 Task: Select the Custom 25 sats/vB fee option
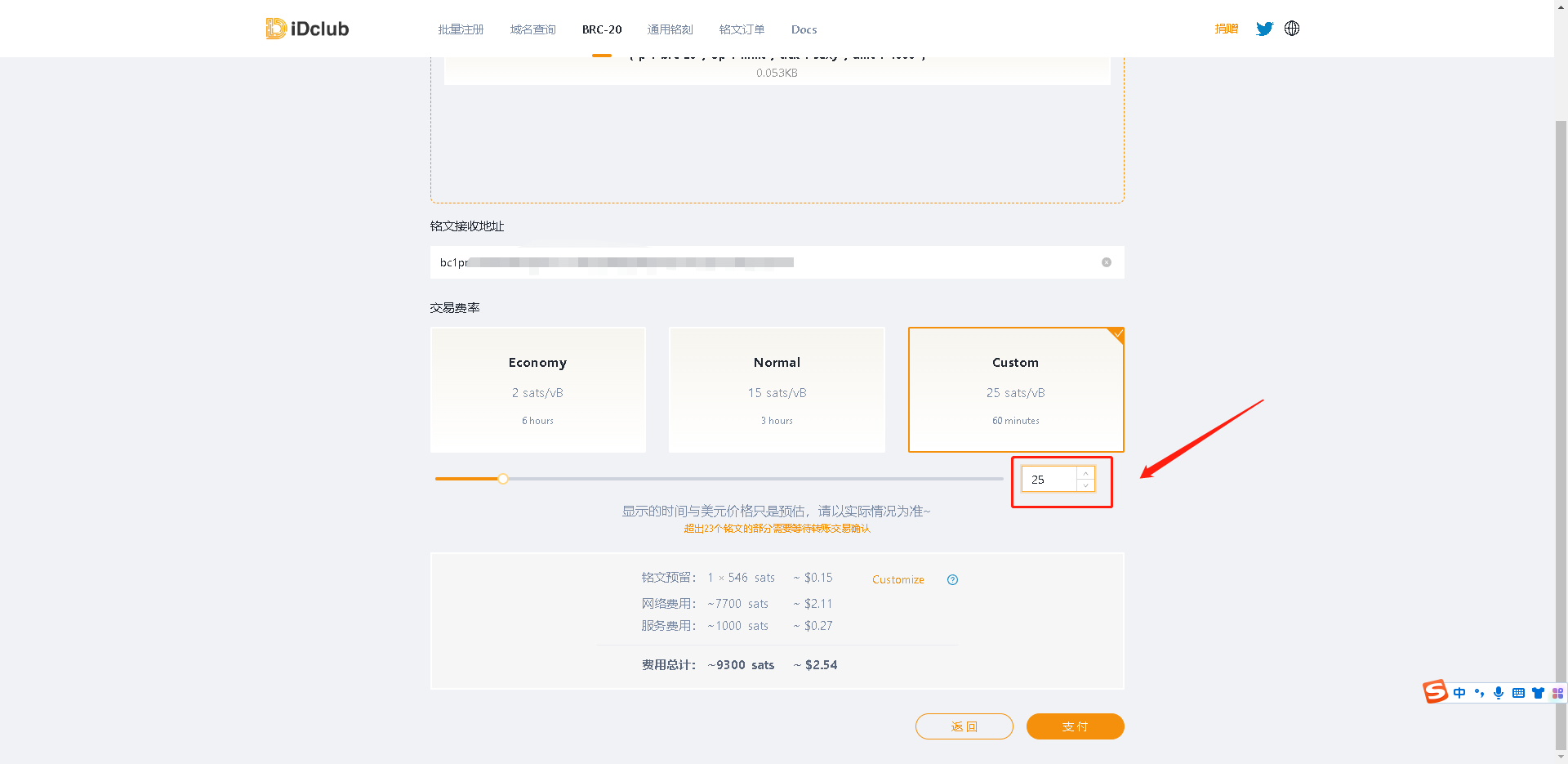coord(1016,390)
